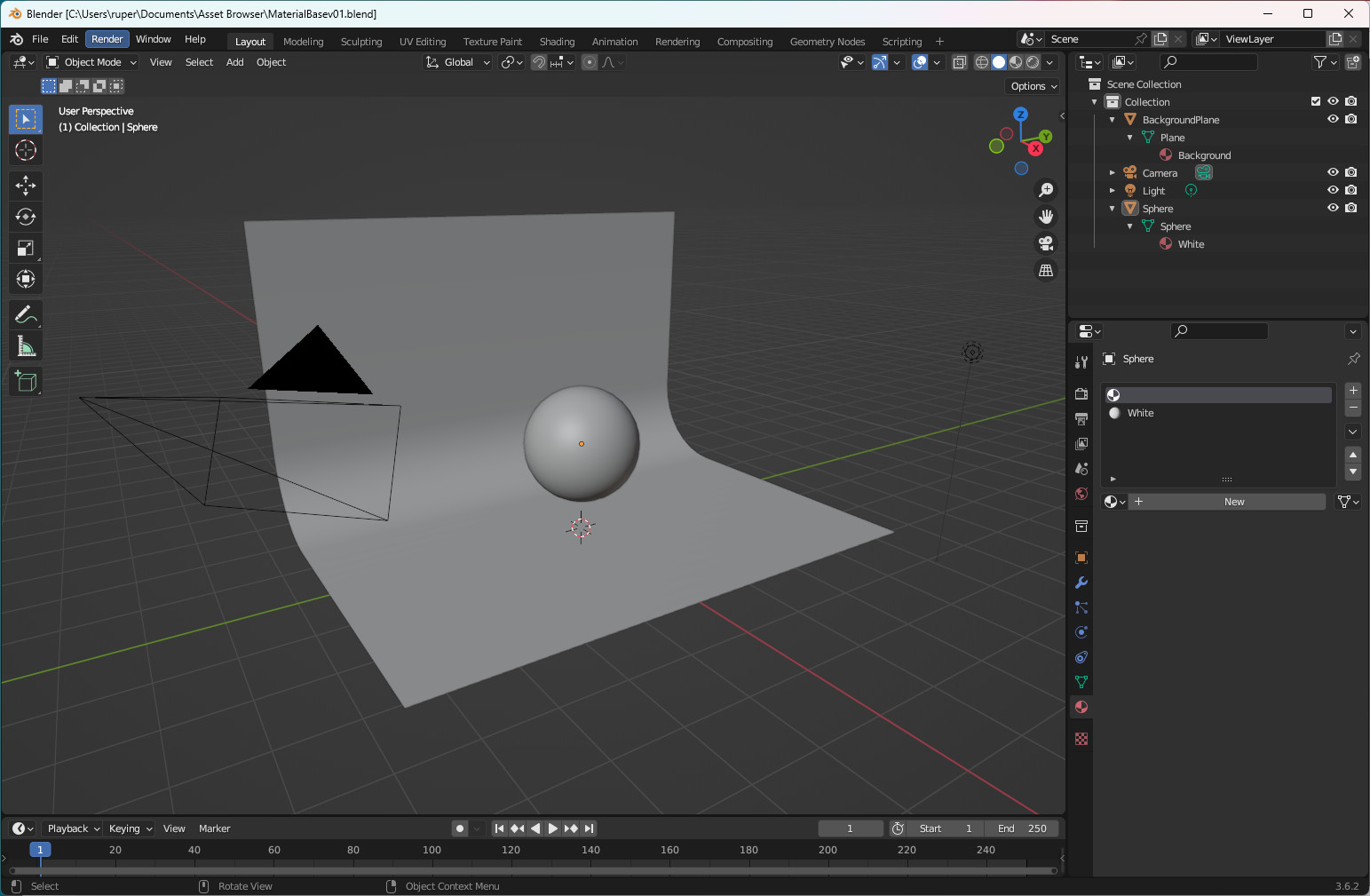
Task: Select the Measure tool
Action: click(26, 345)
